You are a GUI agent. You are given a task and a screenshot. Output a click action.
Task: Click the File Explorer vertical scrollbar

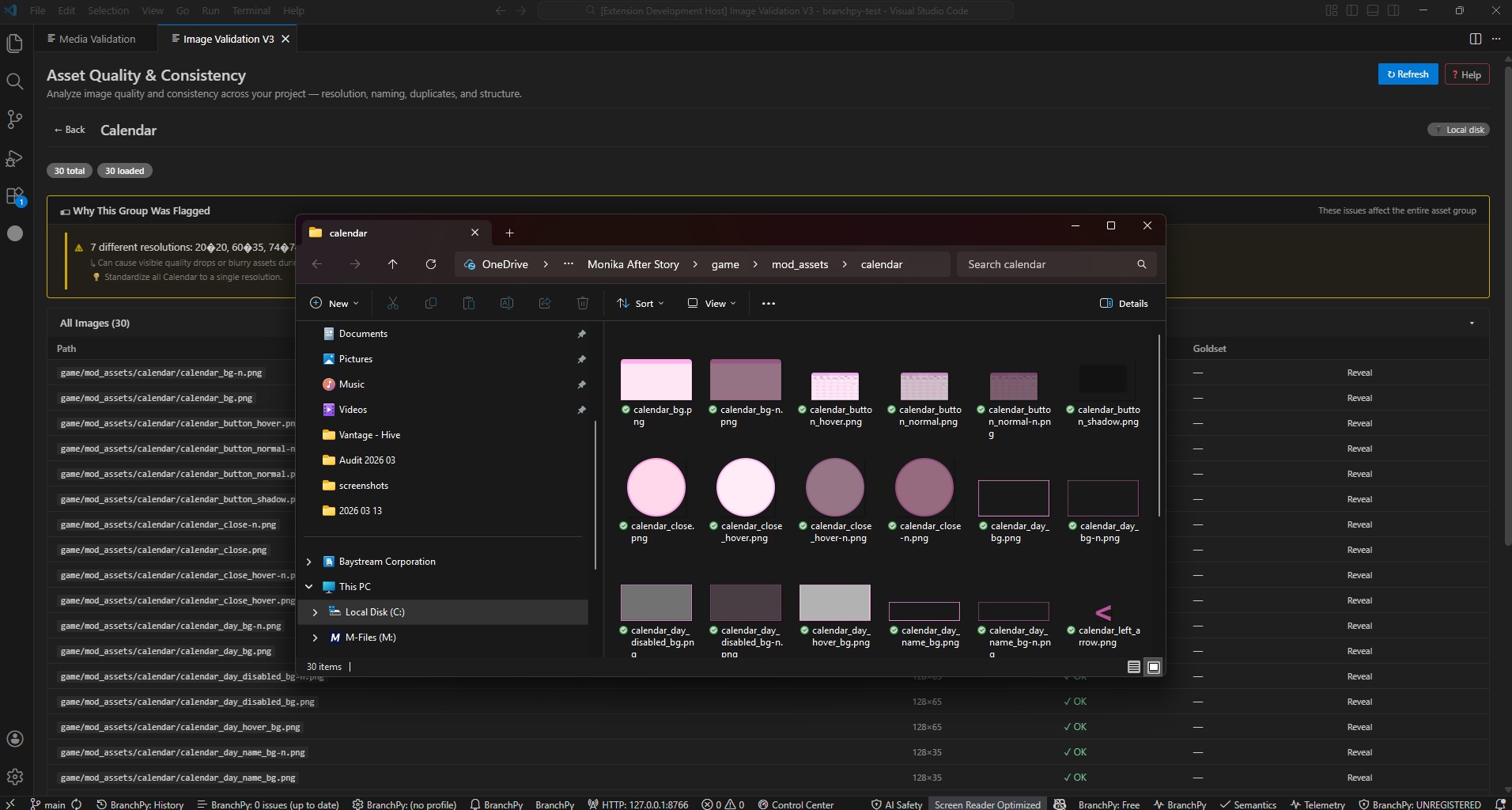click(1159, 425)
